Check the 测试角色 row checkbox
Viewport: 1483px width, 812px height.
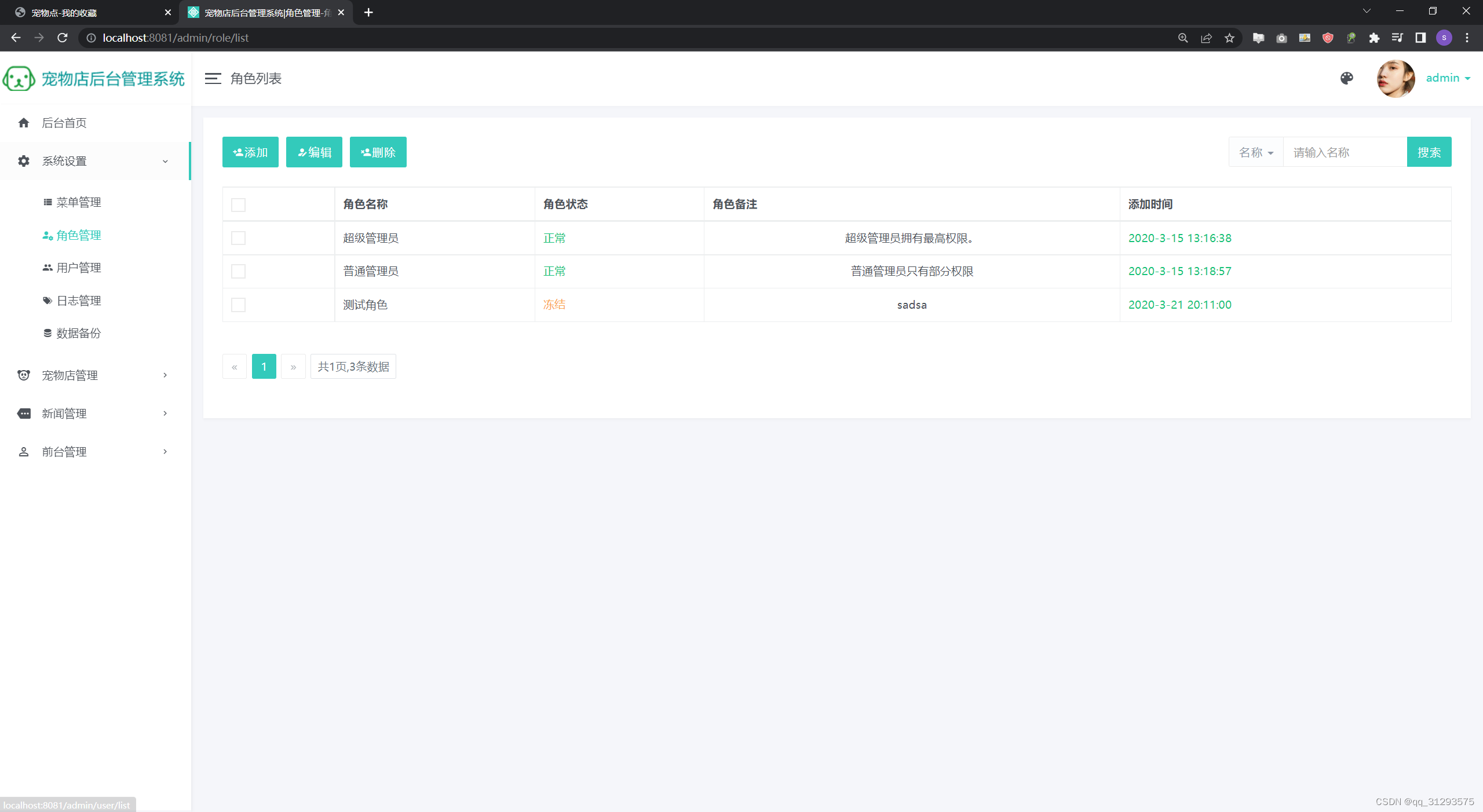point(238,305)
